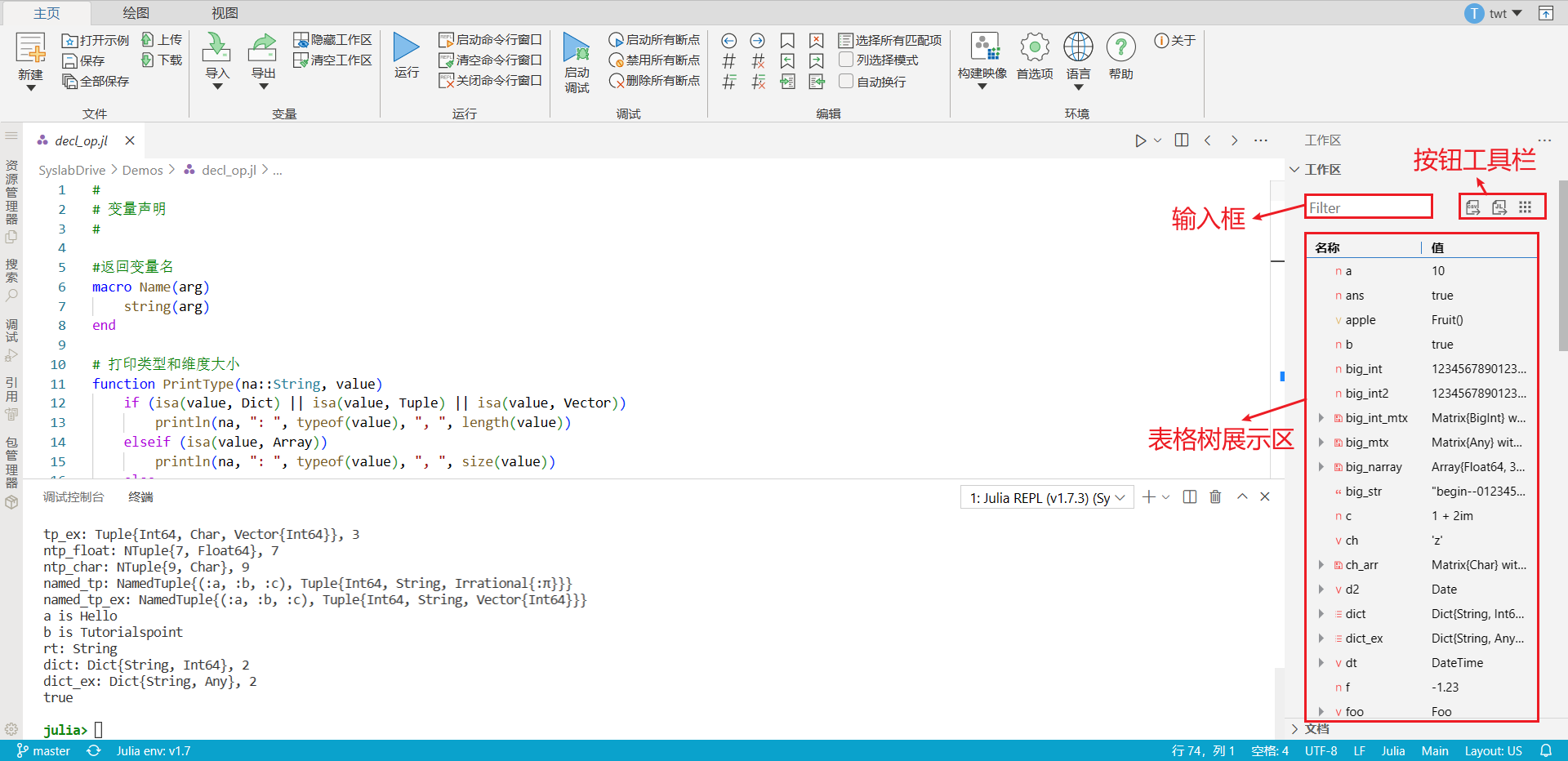Click the export-to-JL icon in the workspace toolbar
The height and width of the screenshot is (761, 1568).
[1499, 207]
